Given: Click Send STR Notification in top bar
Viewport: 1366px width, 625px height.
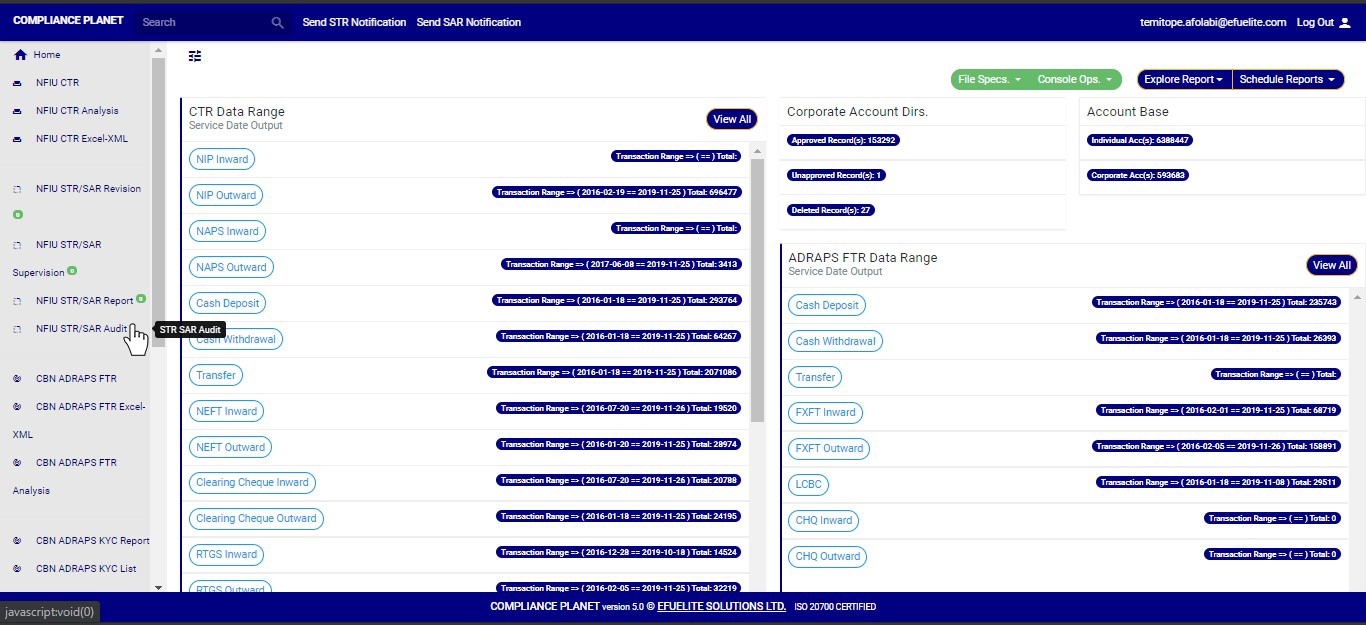Looking at the screenshot, I should tap(354, 22).
